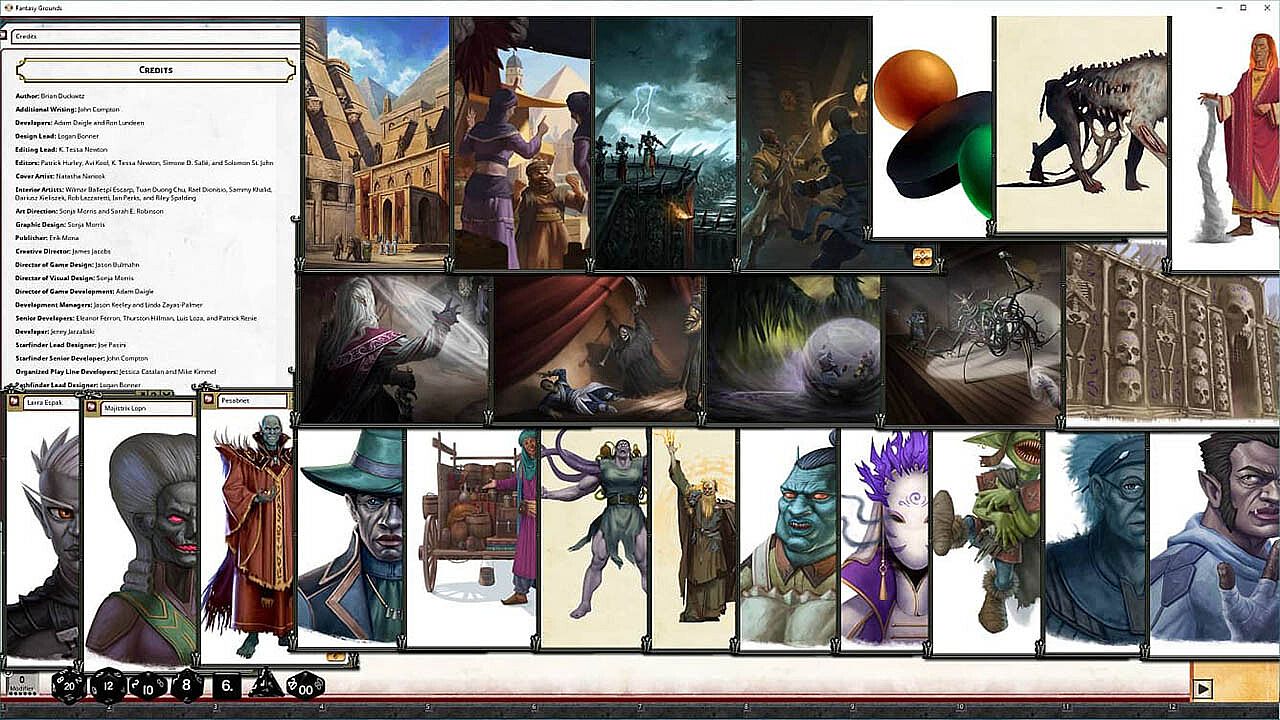
Task: Click the link icon beside Laura Espak
Action: pos(14,402)
